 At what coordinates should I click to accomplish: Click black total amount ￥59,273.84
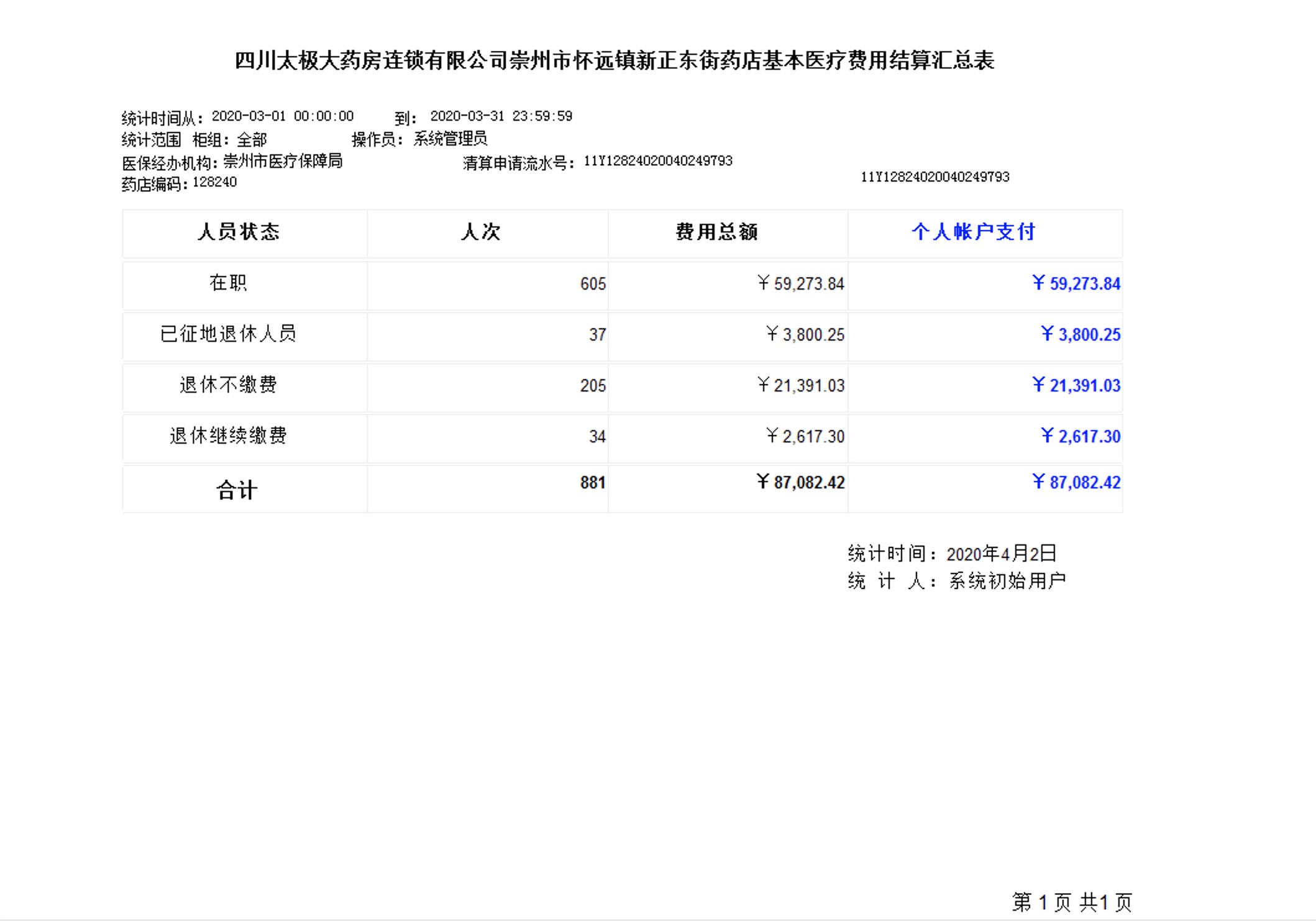(x=801, y=284)
